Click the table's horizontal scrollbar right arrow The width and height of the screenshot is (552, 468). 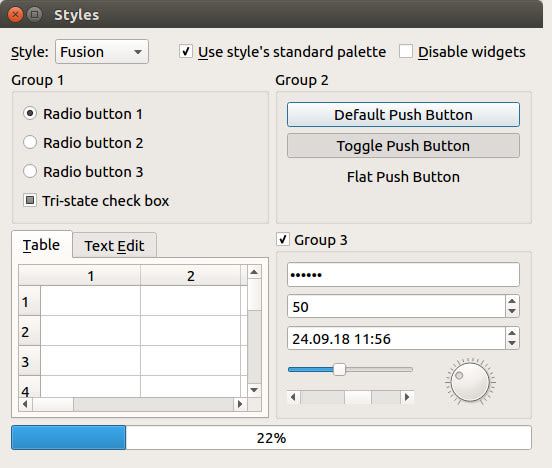click(240, 404)
